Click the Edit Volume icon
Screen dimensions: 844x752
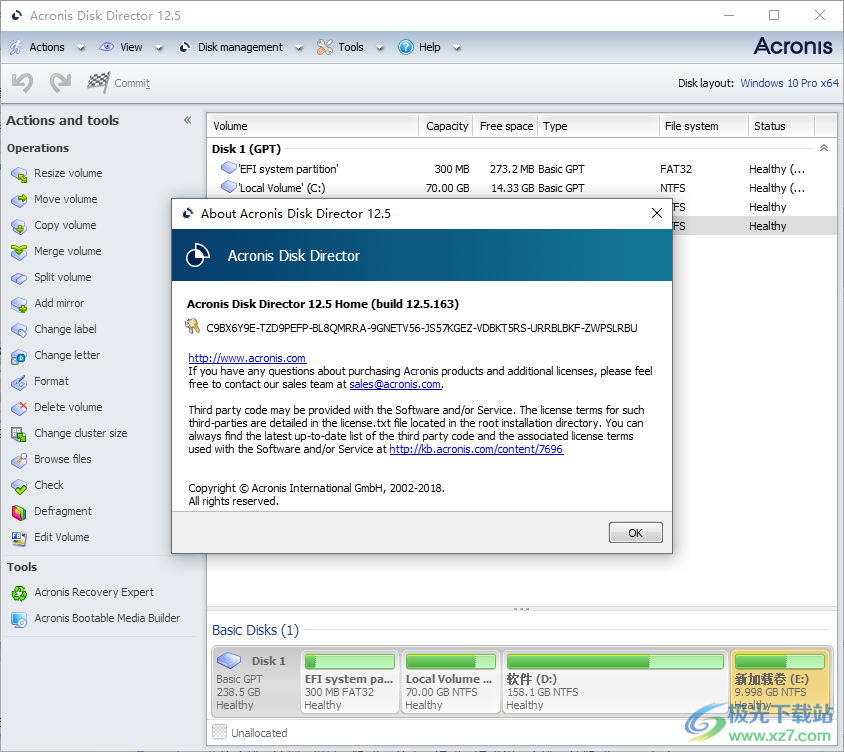pos(19,538)
